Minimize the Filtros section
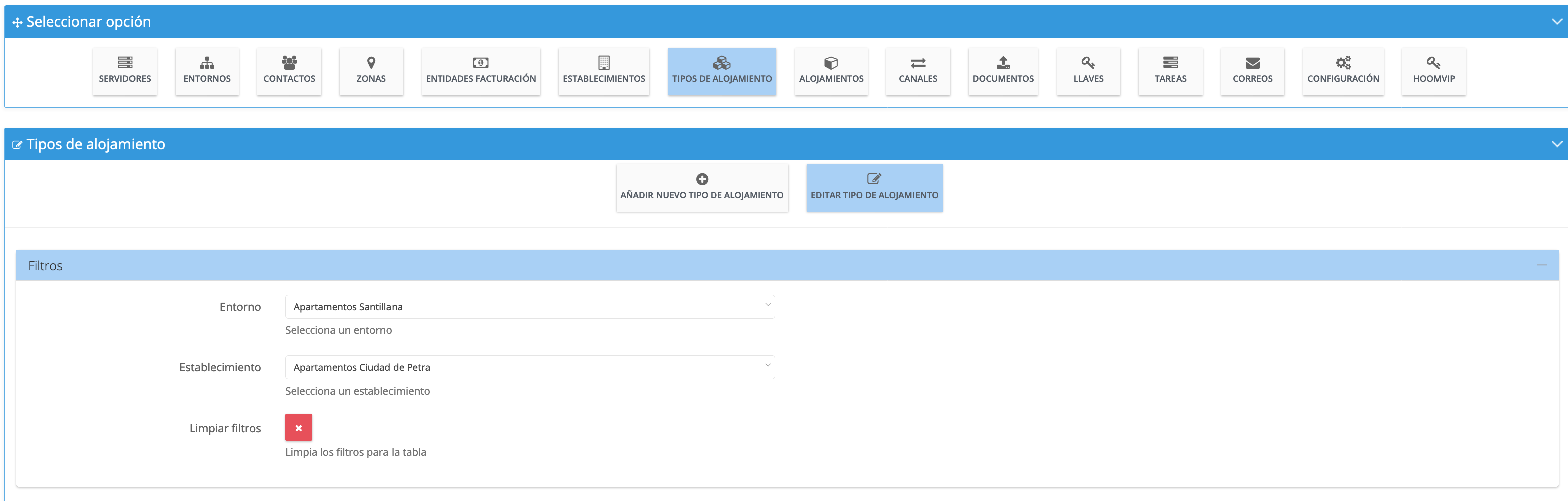 click(1541, 265)
